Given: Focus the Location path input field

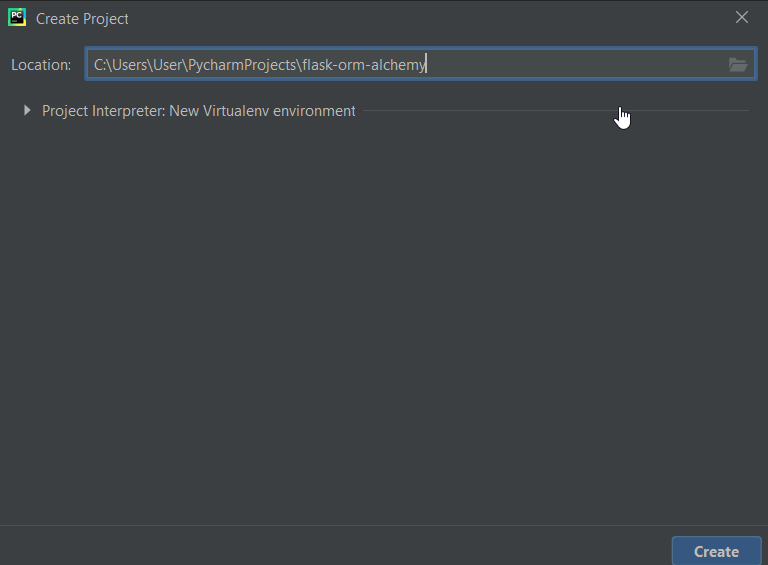Looking at the screenshot, I should pyautogui.click(x=421, y=64).
